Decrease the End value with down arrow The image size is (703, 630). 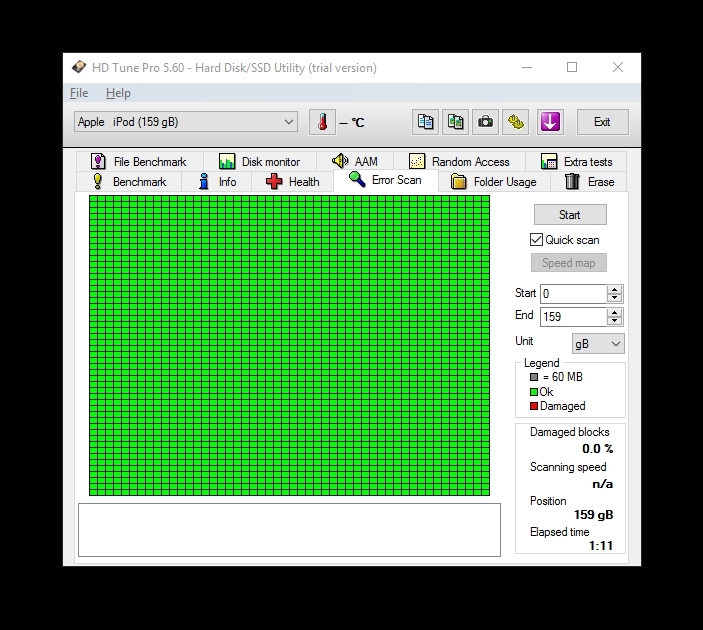(x=615, y=321)
